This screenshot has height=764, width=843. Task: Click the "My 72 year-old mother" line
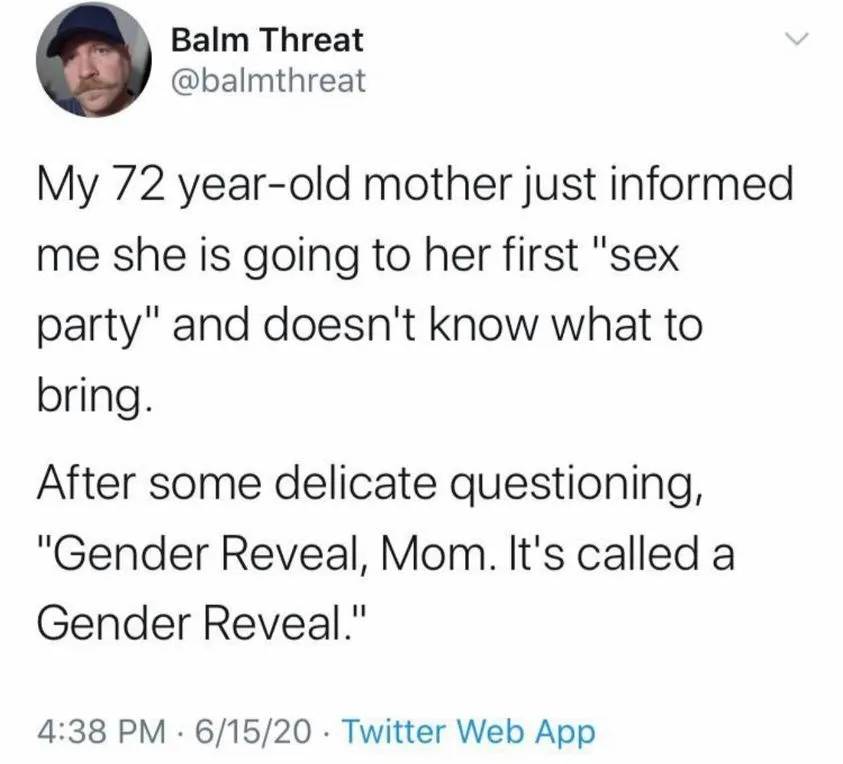click(x=415, y=185)
